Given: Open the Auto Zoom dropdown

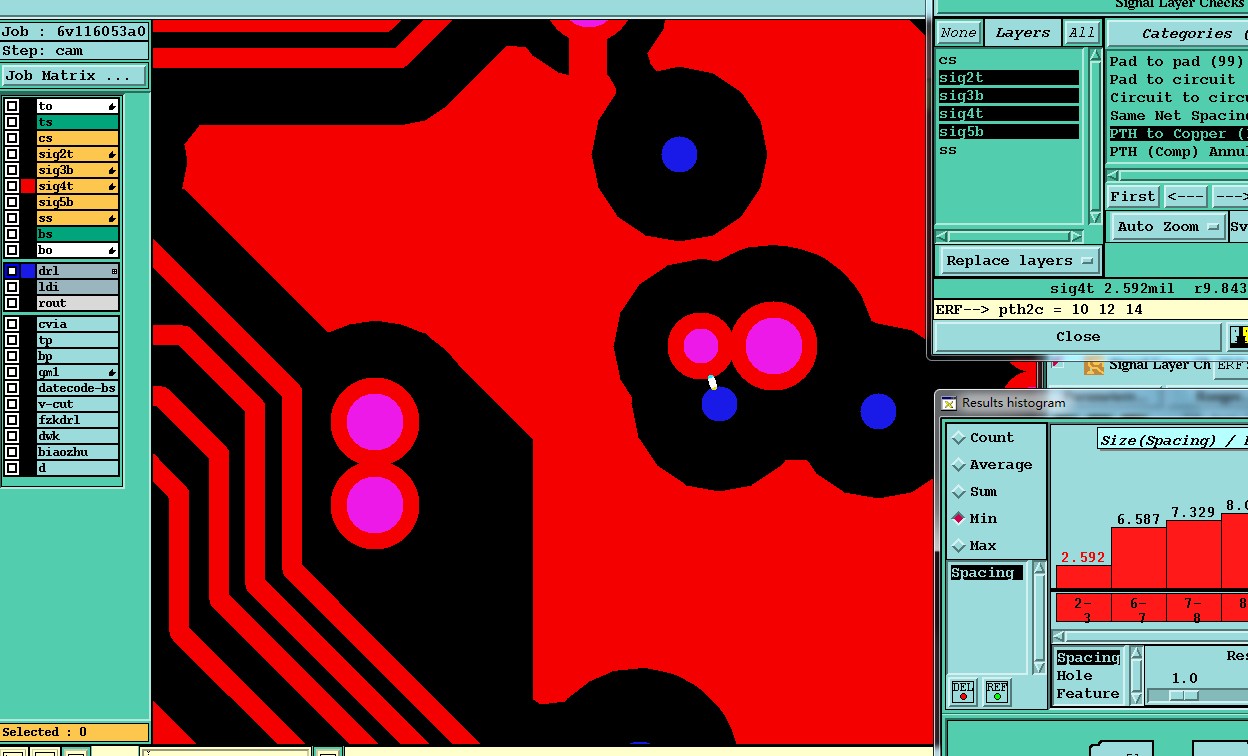Looking at the screenshot, I should [x=1168, y=227].
